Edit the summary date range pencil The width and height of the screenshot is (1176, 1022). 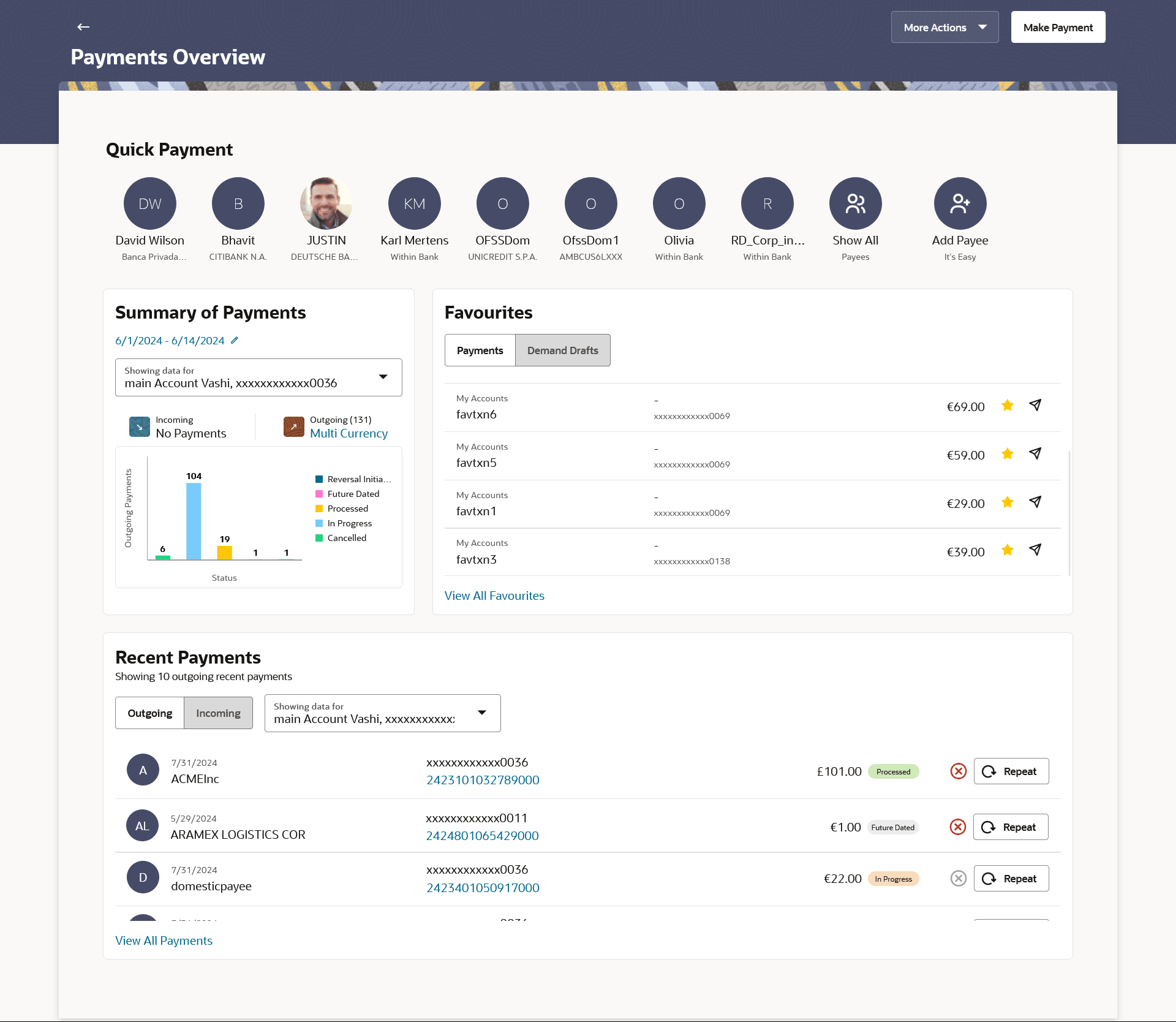tap(235, 341)
